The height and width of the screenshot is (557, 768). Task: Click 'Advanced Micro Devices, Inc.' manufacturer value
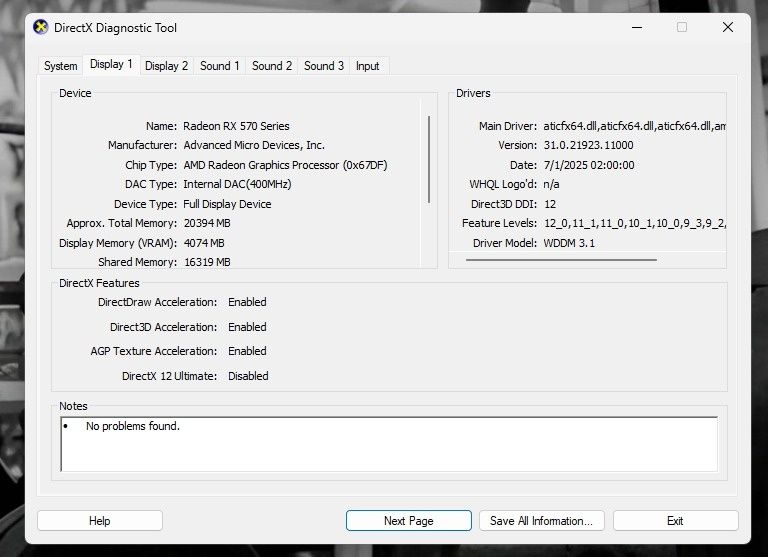(x=254, y=145)
